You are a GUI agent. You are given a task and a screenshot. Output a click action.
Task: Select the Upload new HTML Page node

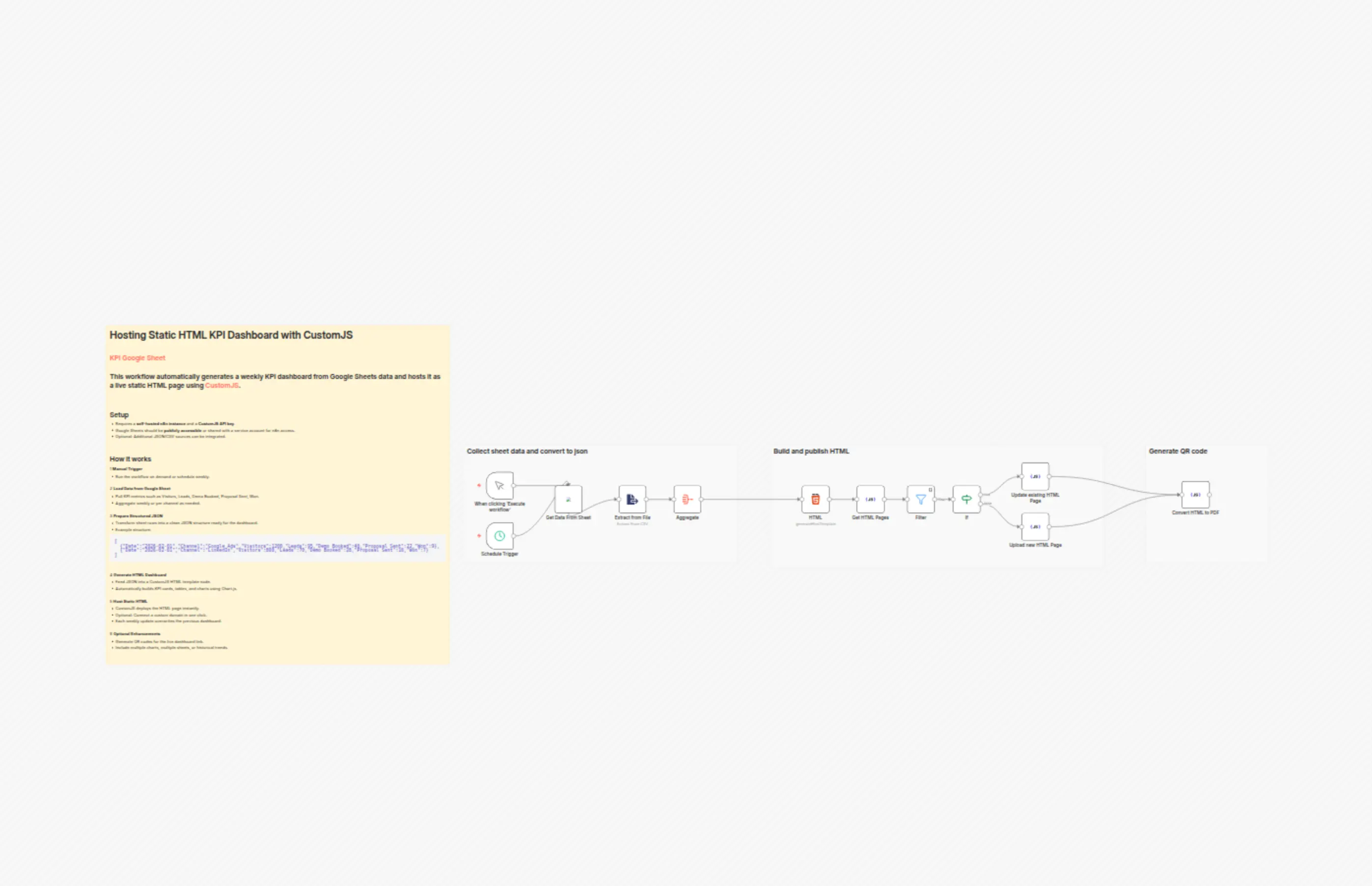[1035, 526]
